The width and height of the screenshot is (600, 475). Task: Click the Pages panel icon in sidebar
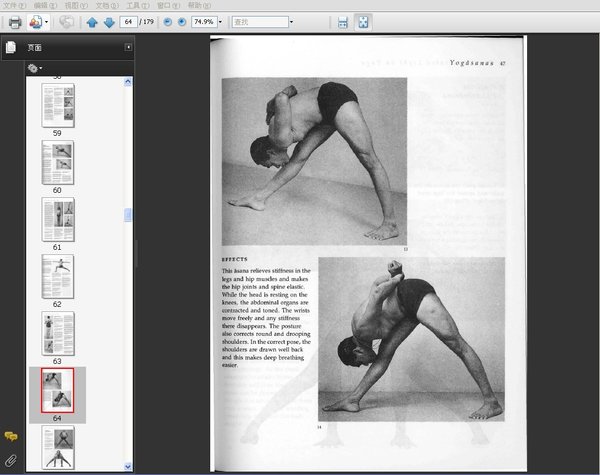click(x=11, y=47)
